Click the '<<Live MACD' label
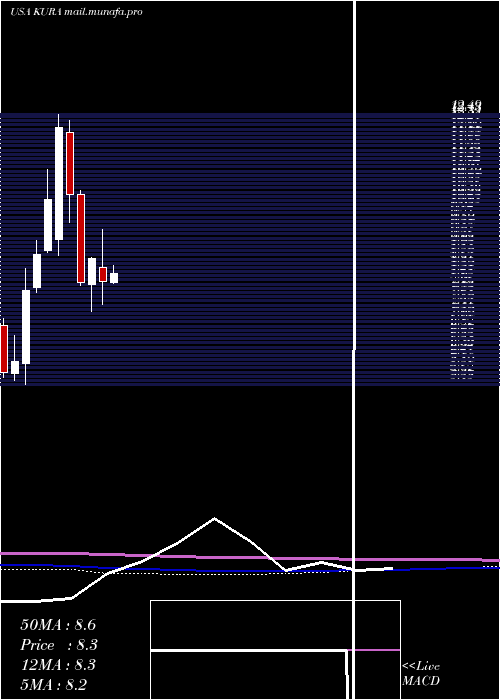This screenshot has width=500, height=700. pyautogui.click(x=421, y=674)
